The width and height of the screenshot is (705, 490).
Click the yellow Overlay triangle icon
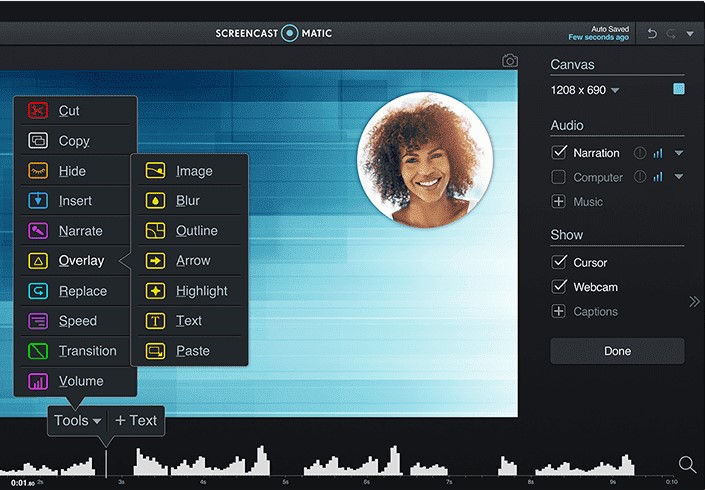coord(38,261)
